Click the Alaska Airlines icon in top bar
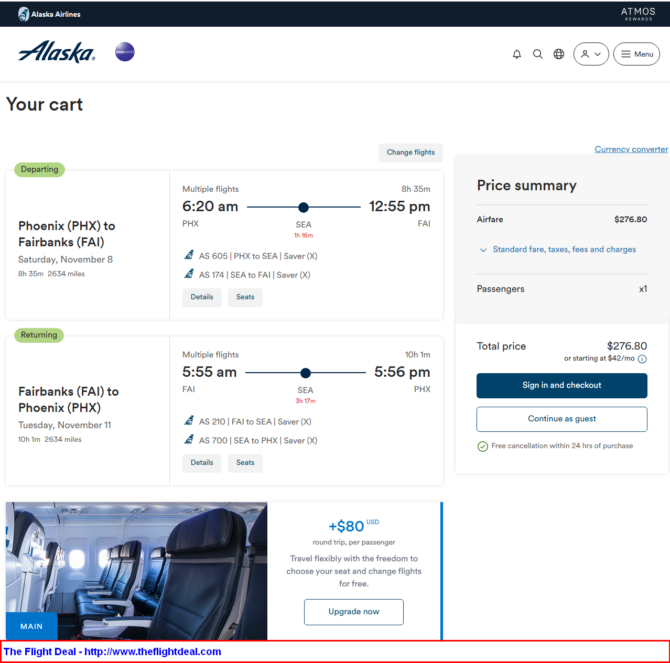Screen dimensions: 670x663 [x=24, y=14]
